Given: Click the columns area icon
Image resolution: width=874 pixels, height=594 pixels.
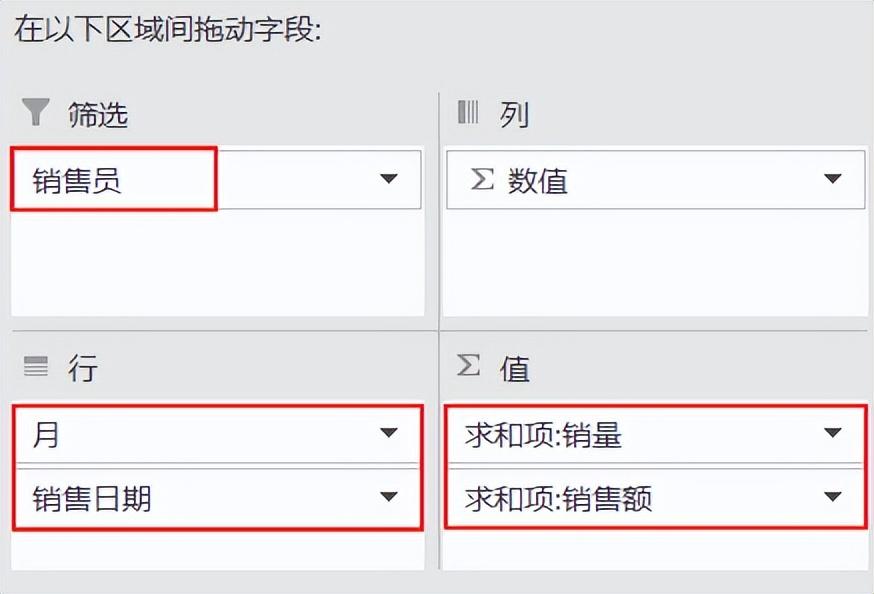Looking at the screenshot, I should 468,112.
